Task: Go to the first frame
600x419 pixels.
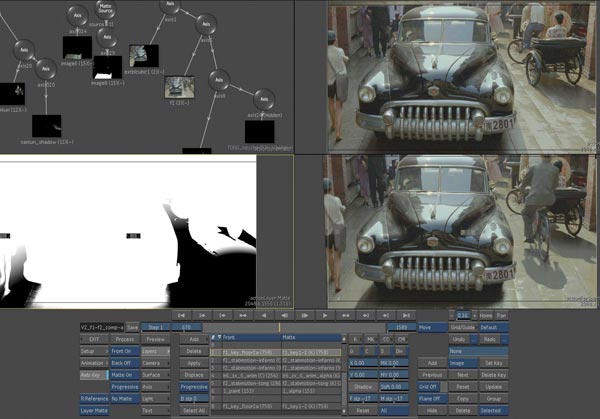Action: 181,314
